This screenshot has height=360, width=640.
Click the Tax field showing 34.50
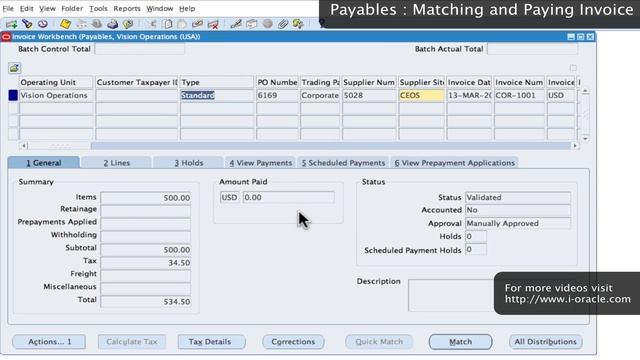pyautogui.click(x=146, y=262)
